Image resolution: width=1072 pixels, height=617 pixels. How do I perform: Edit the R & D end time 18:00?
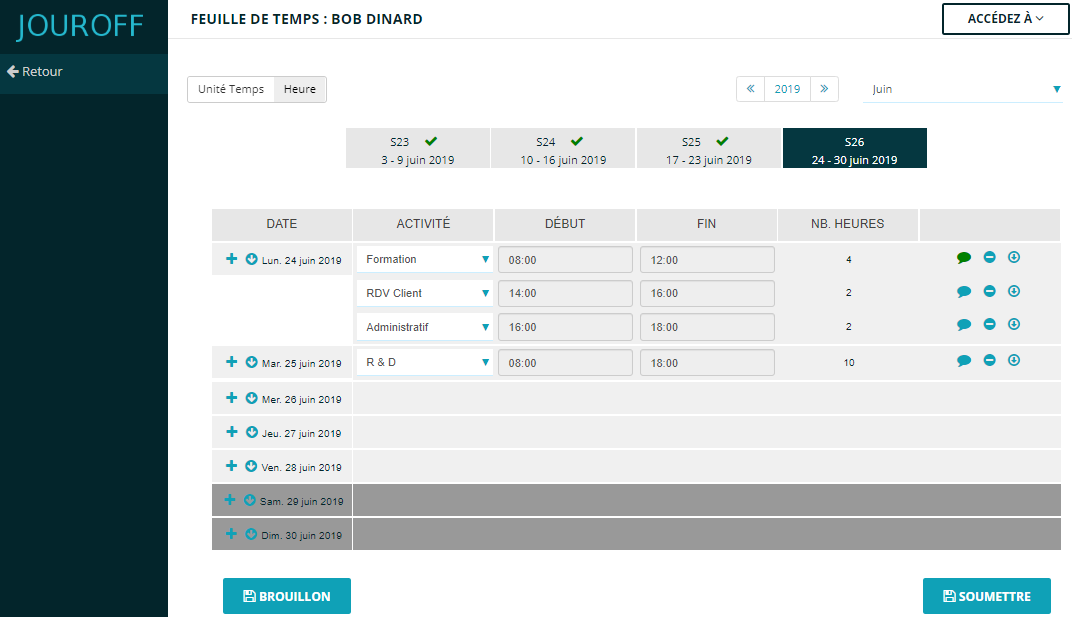coord(707,363)
